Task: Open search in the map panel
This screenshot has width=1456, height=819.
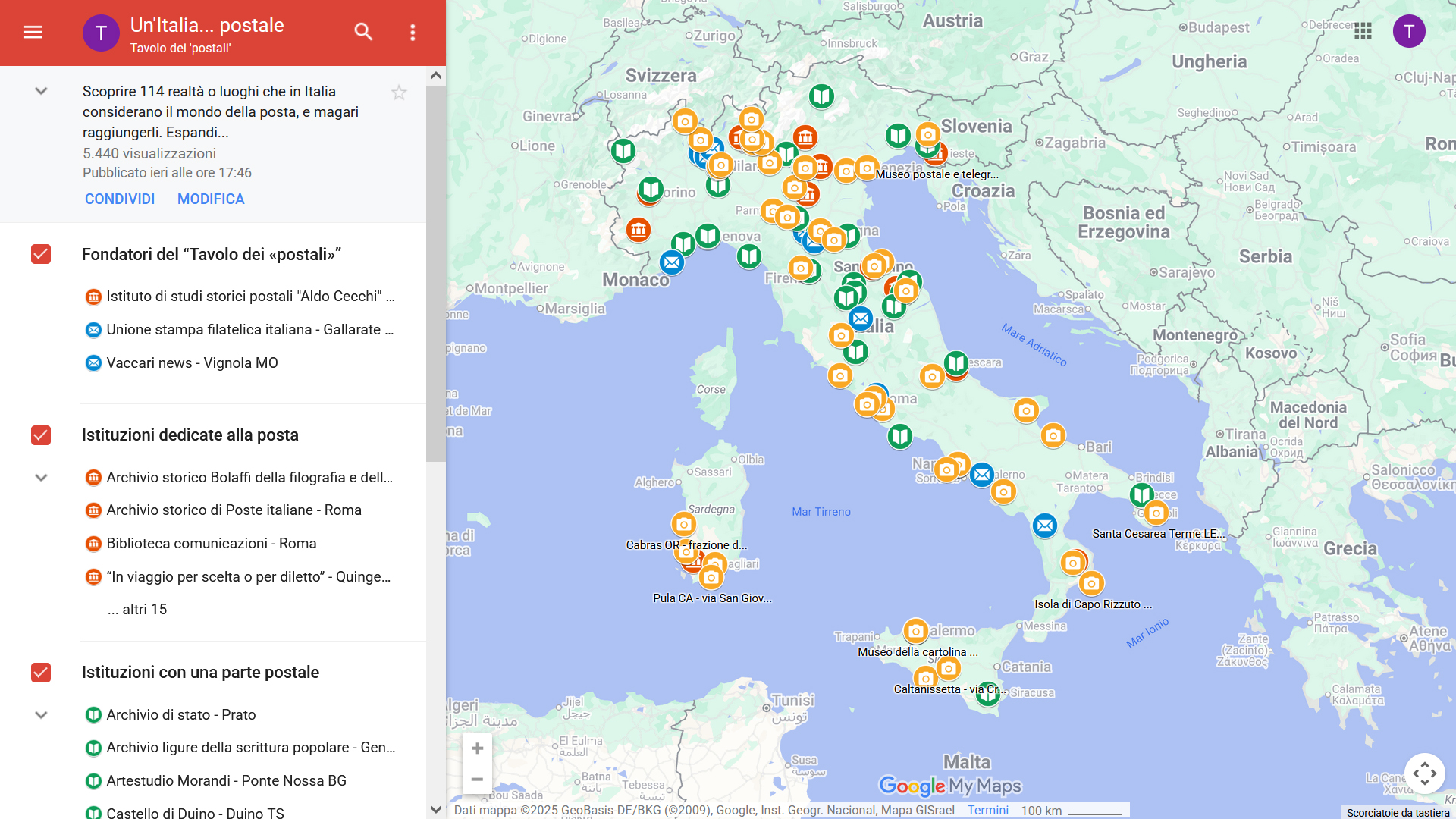Action: (x=364, y=32)
